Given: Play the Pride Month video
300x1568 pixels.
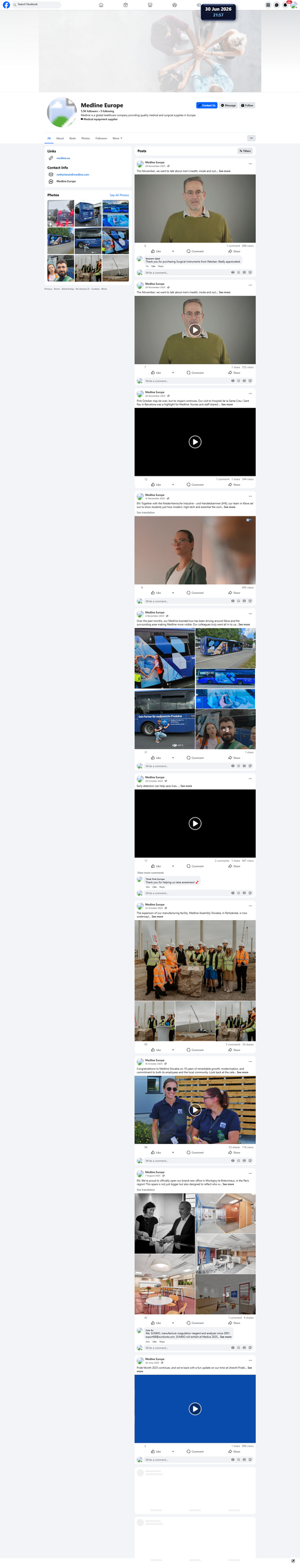Looking at the screenshot, I should tap(195, 1408).
